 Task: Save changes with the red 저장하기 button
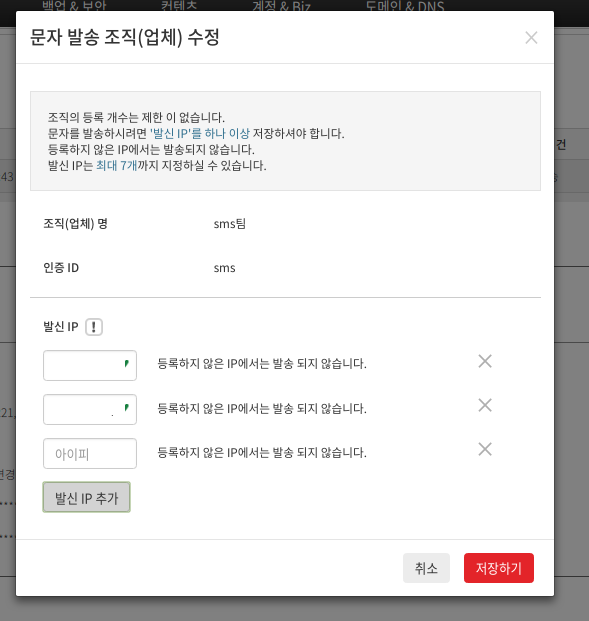499,568
